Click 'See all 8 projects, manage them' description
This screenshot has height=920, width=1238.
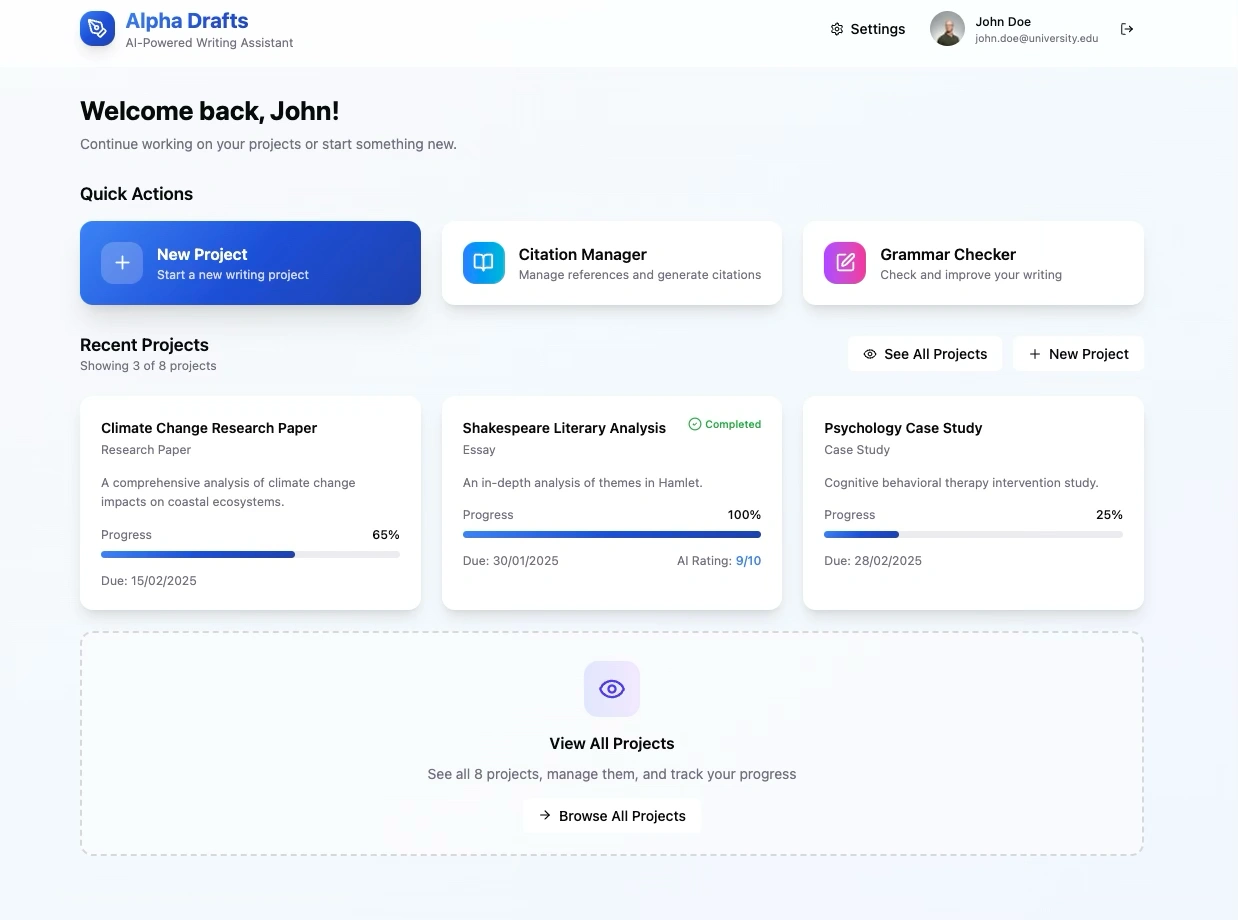612,774
